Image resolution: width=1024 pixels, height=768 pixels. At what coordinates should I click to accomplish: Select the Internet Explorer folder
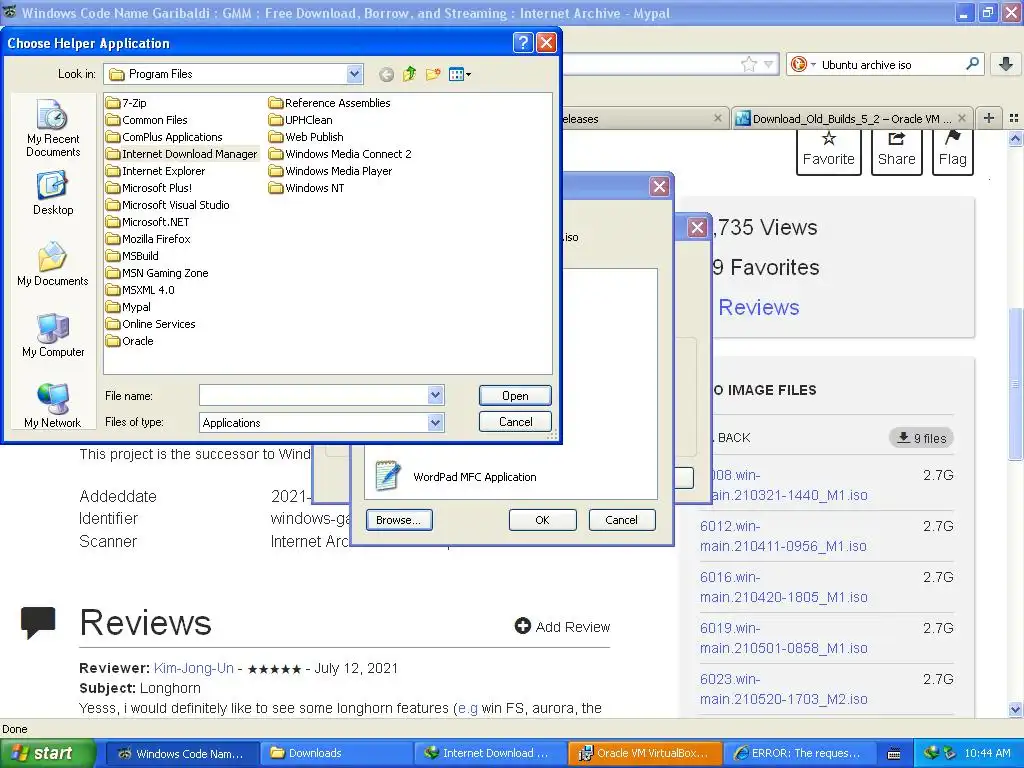pyautogui.click(x=155, y=171)
